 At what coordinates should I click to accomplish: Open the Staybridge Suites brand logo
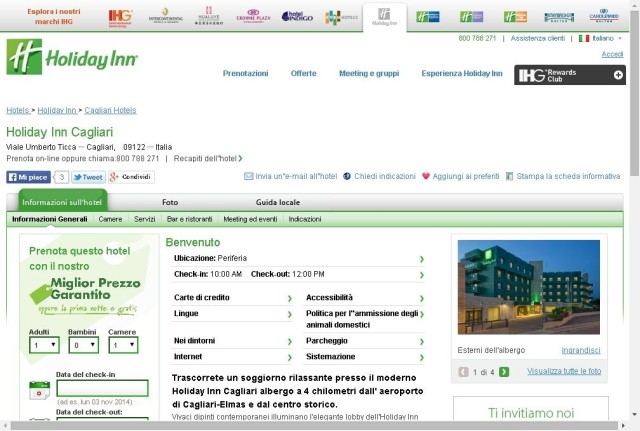click(559, 17)
